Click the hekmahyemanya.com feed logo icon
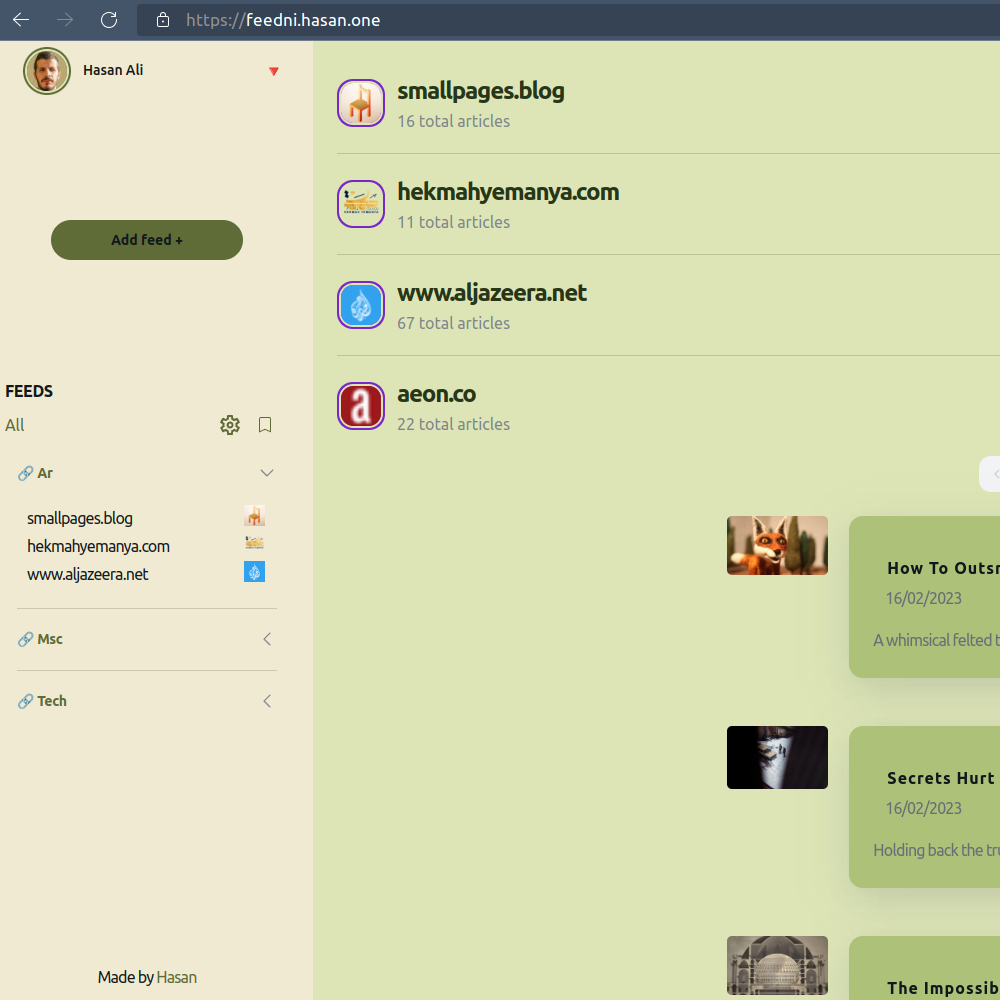 [x=361, y=204]
